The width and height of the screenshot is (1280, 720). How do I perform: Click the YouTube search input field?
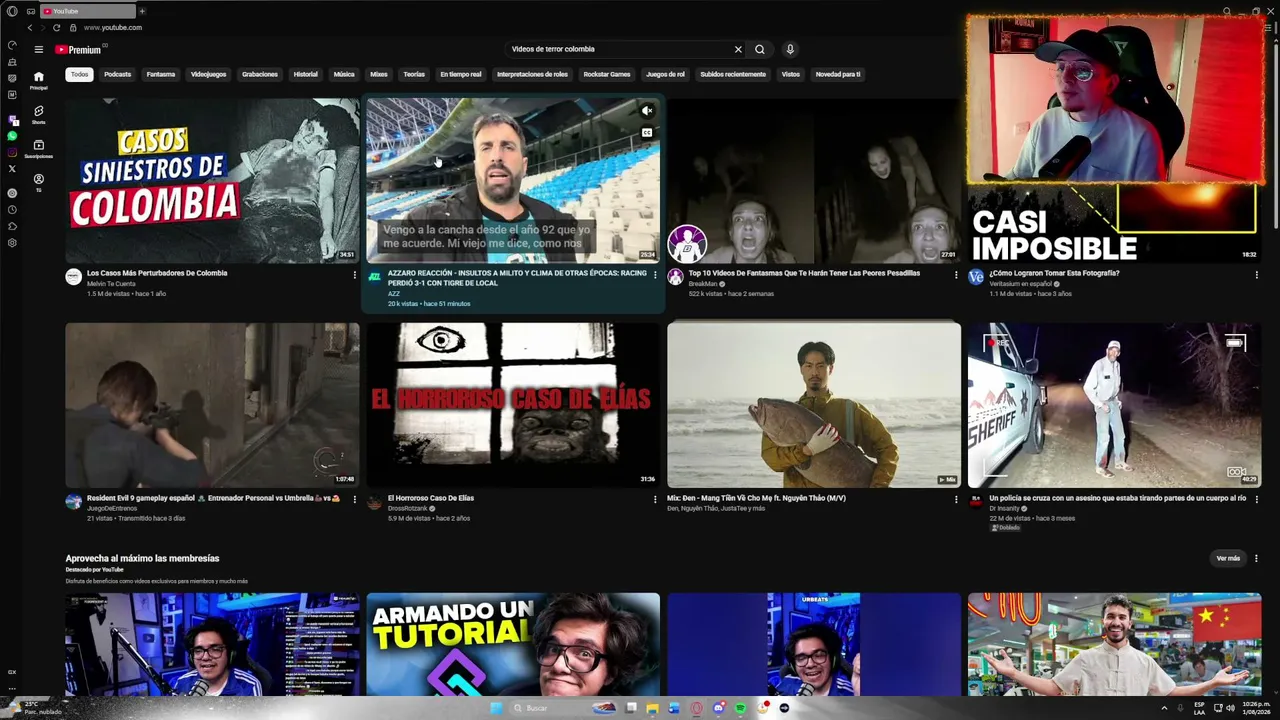619,49
